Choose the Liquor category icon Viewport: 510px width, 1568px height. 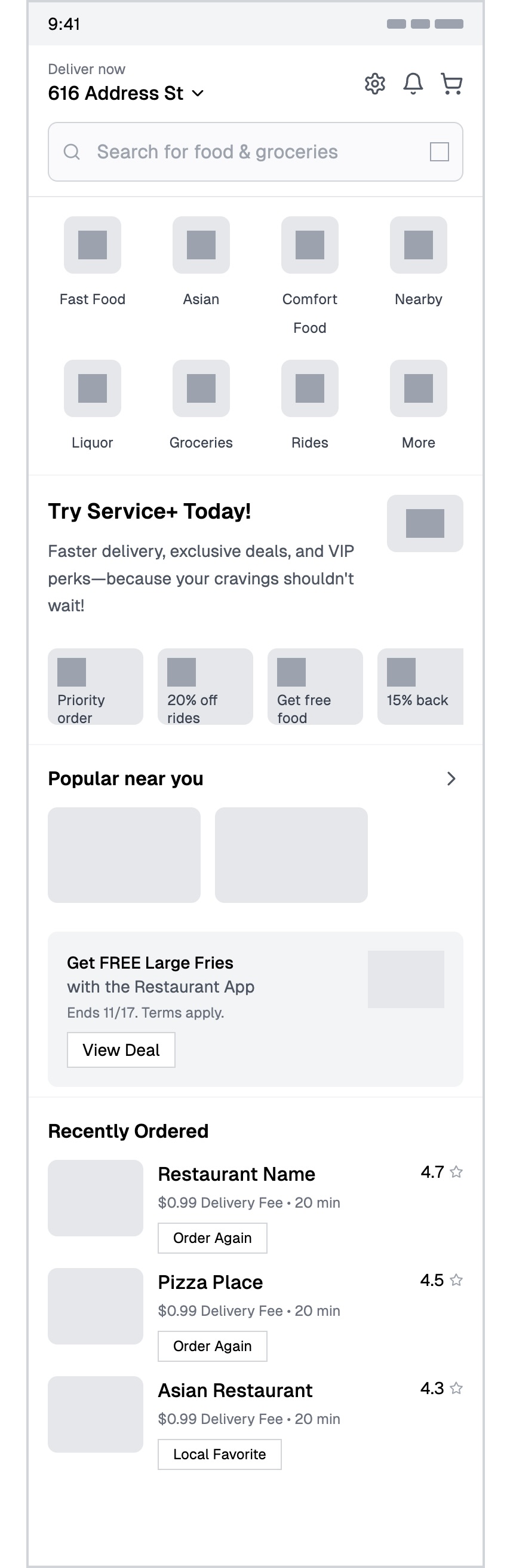pos(93,388)
